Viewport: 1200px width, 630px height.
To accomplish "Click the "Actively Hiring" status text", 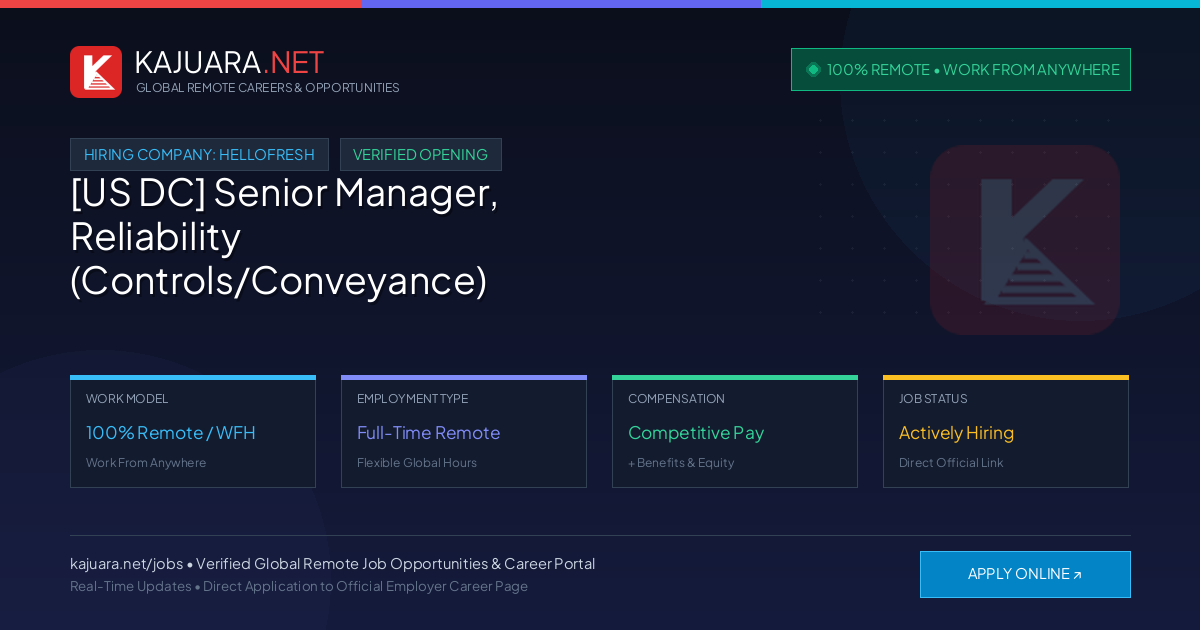I will 956,433.
